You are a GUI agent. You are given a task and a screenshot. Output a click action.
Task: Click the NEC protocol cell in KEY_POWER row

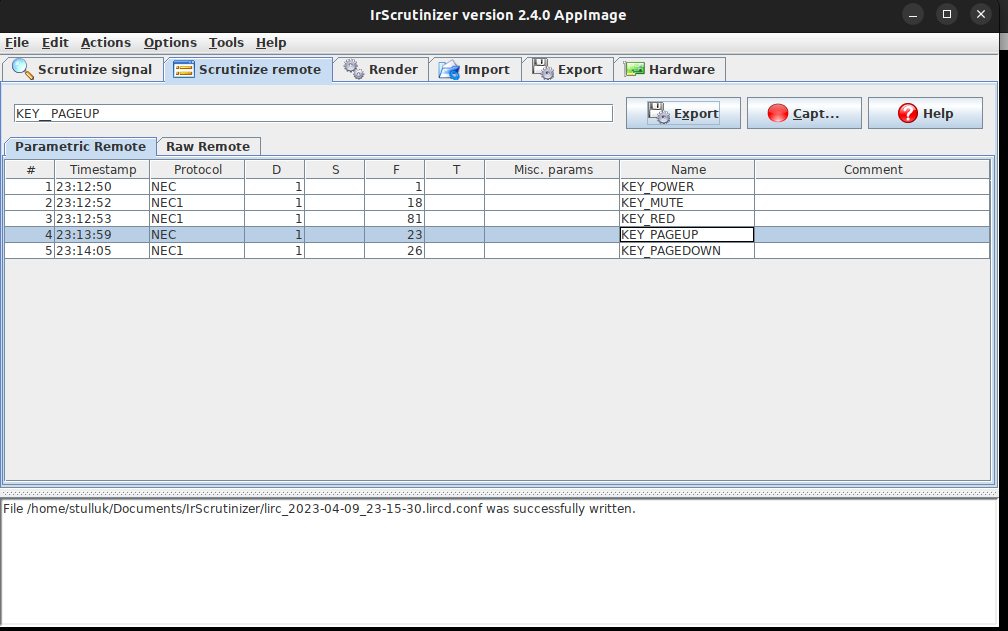[197, 186]
